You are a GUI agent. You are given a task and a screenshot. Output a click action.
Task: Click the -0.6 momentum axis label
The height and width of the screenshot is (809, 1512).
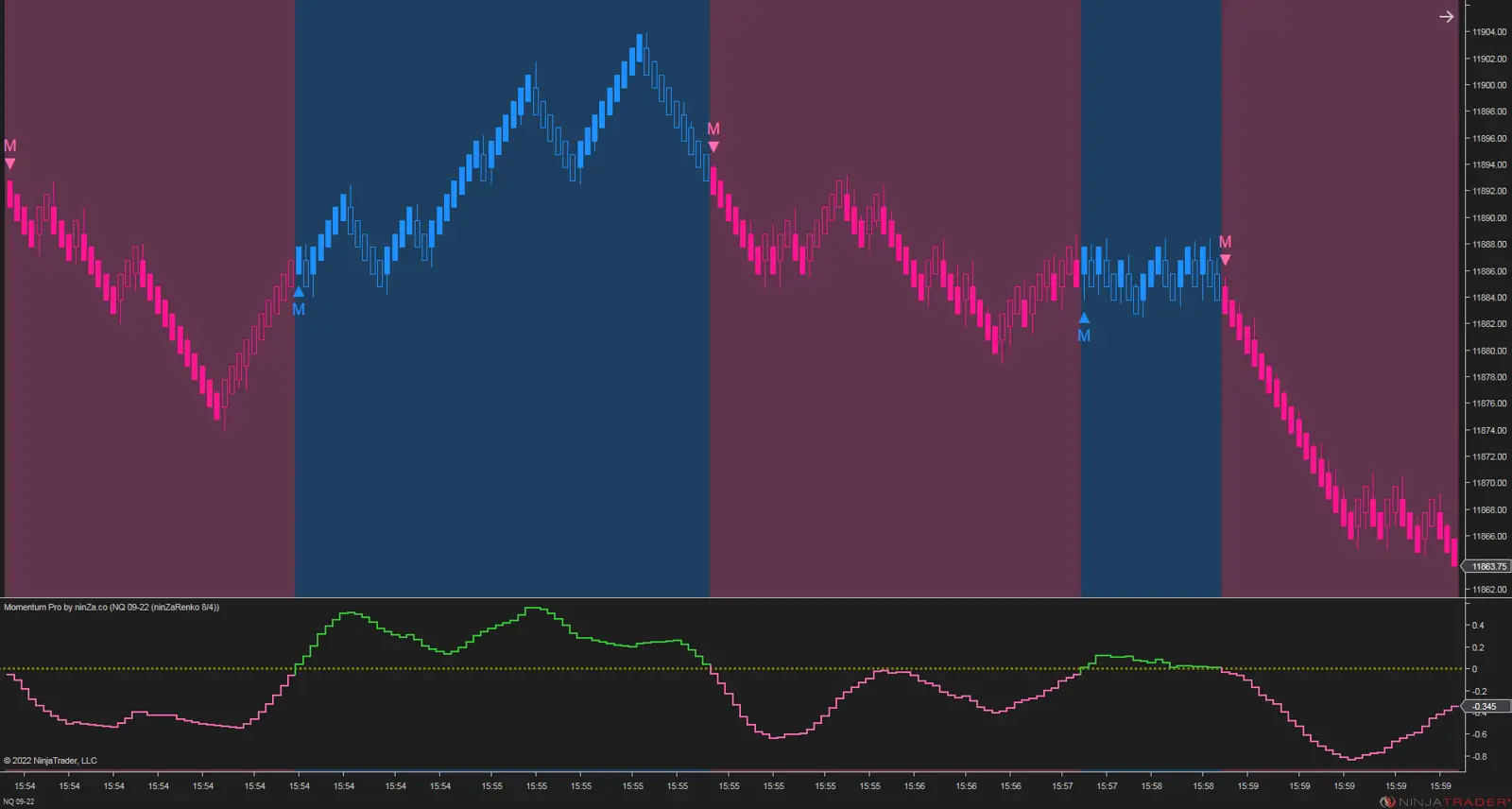point(1479,734)
